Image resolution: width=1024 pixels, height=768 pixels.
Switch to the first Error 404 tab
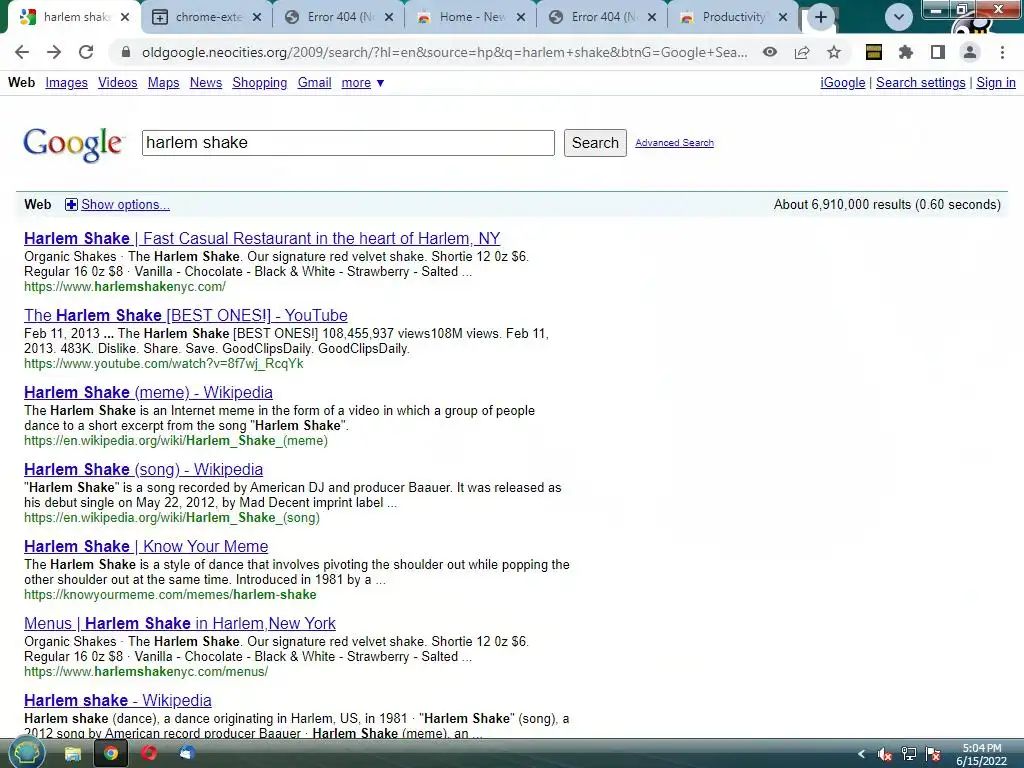pos(338,17)
